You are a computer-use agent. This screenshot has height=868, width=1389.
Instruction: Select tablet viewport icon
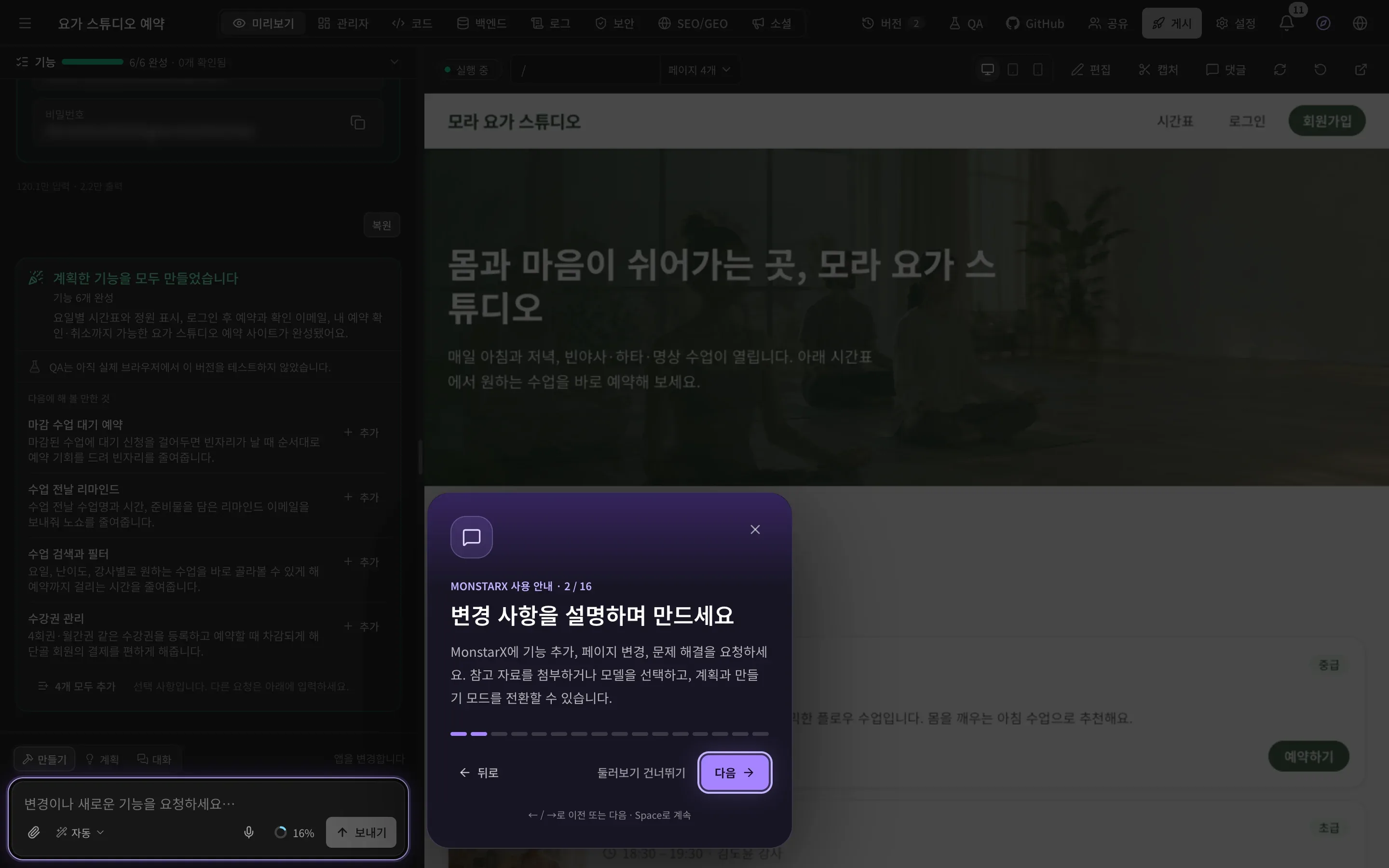click(x=1013, y=69)
